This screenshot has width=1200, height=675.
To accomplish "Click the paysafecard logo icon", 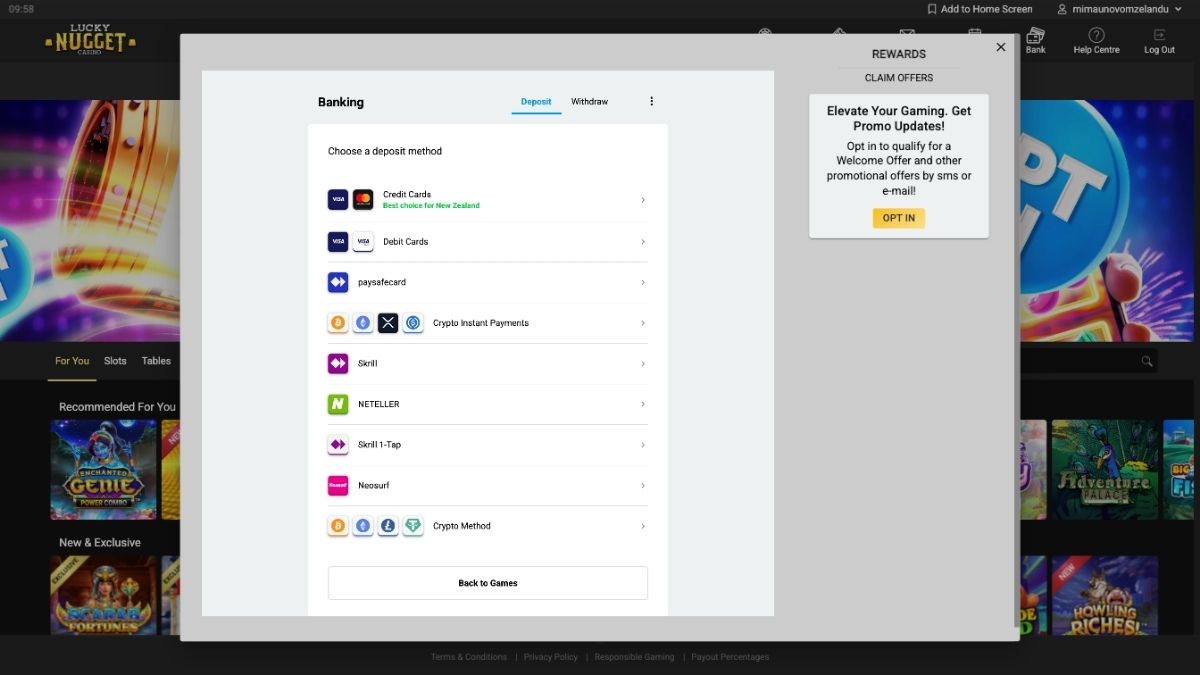I will point(338,282).
